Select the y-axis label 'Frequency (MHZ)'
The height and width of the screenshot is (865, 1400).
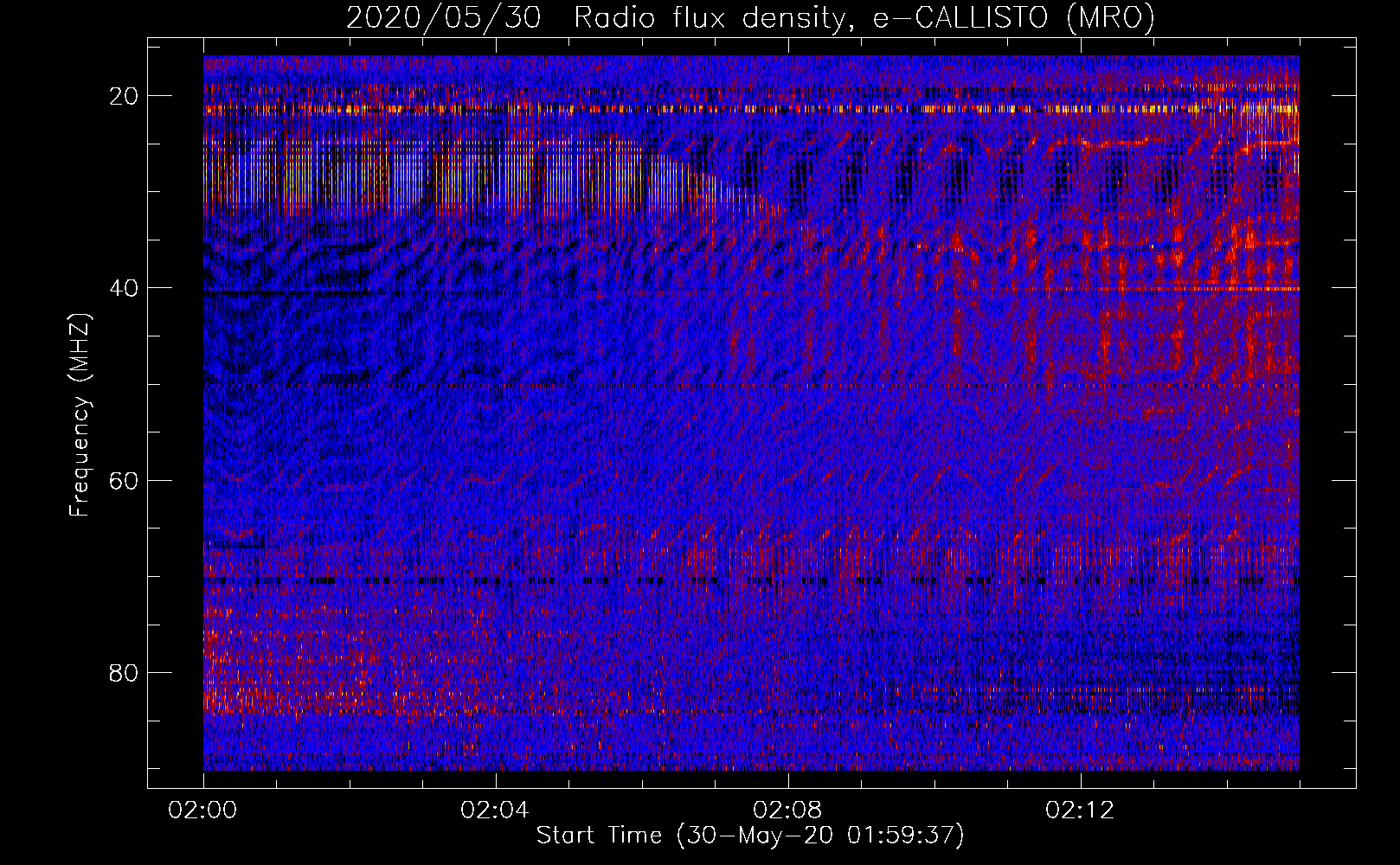click(x=80, y=416)
